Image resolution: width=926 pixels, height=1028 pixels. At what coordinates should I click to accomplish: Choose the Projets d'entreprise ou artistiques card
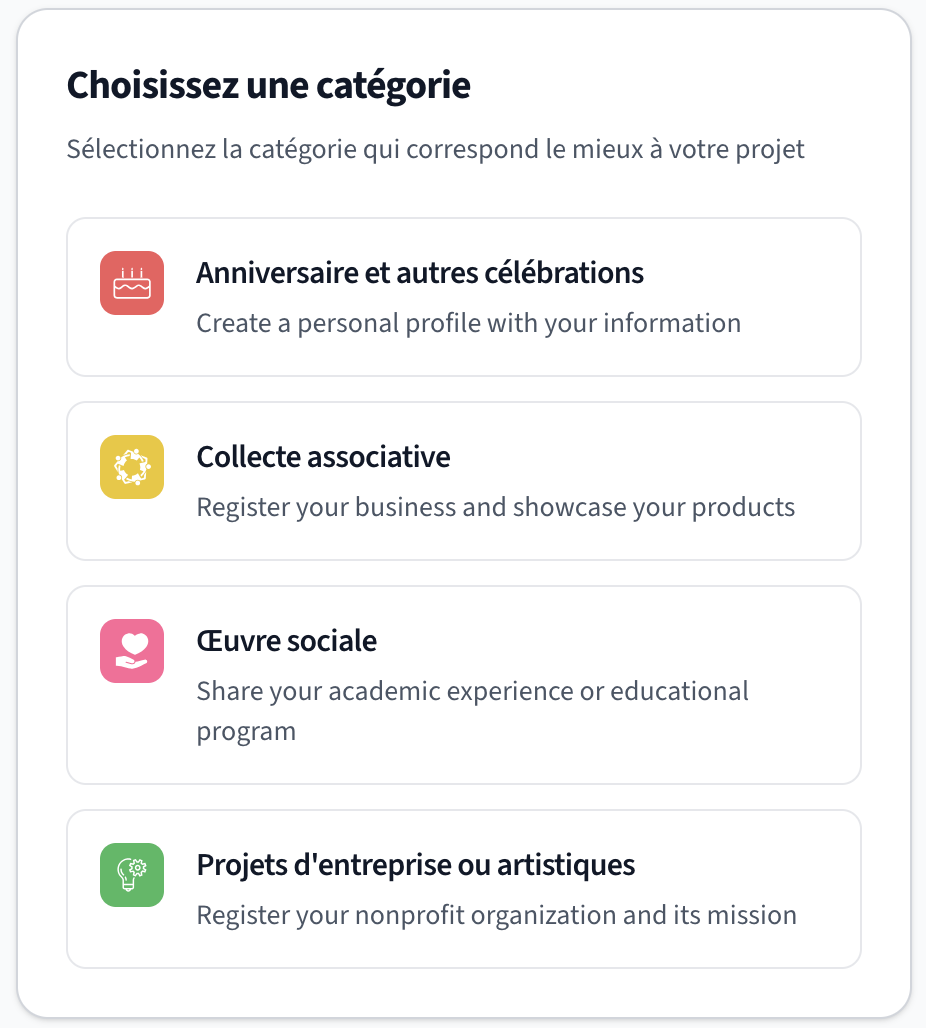tap(463, 888)
